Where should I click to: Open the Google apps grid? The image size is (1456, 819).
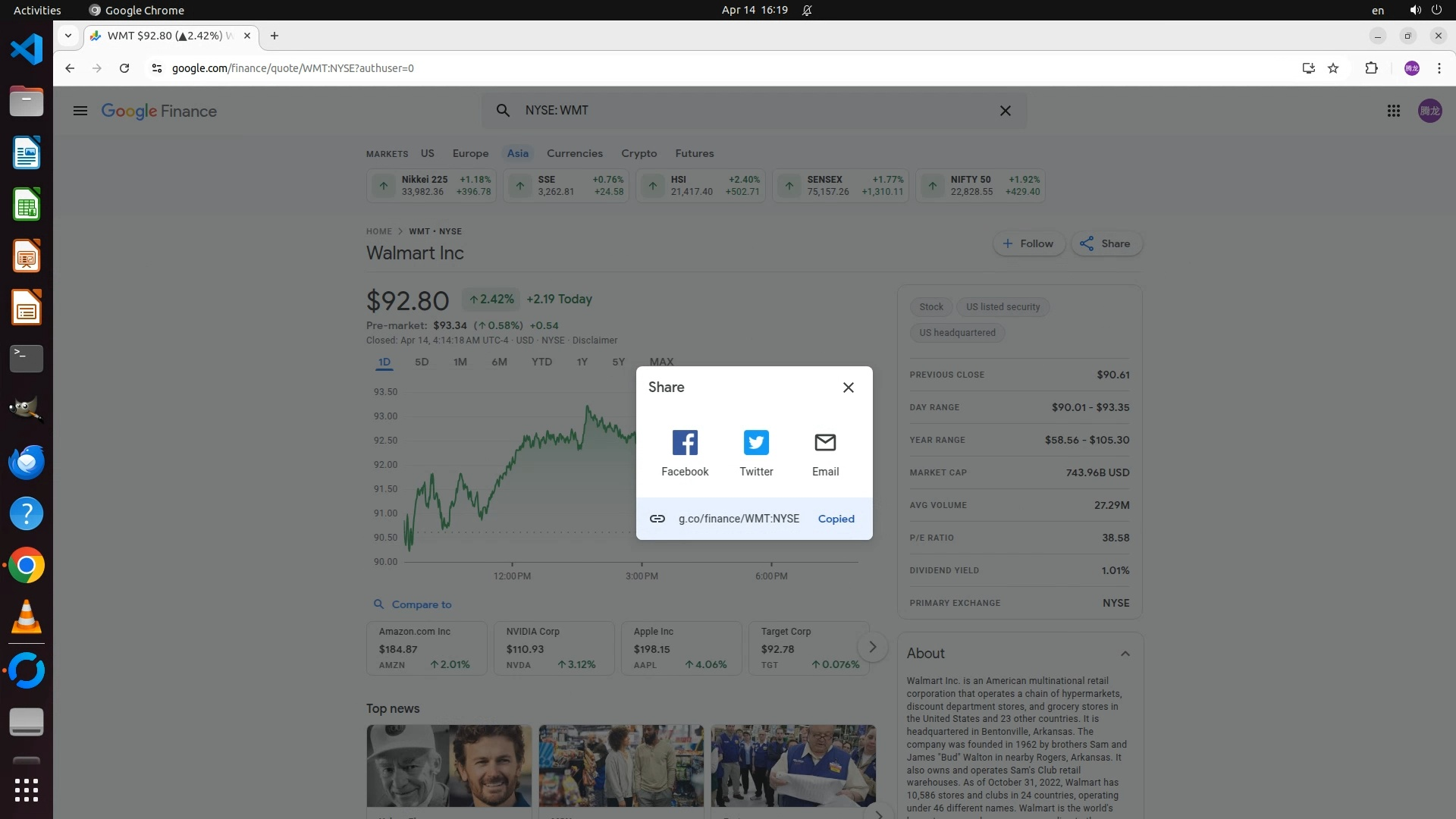1393,111
